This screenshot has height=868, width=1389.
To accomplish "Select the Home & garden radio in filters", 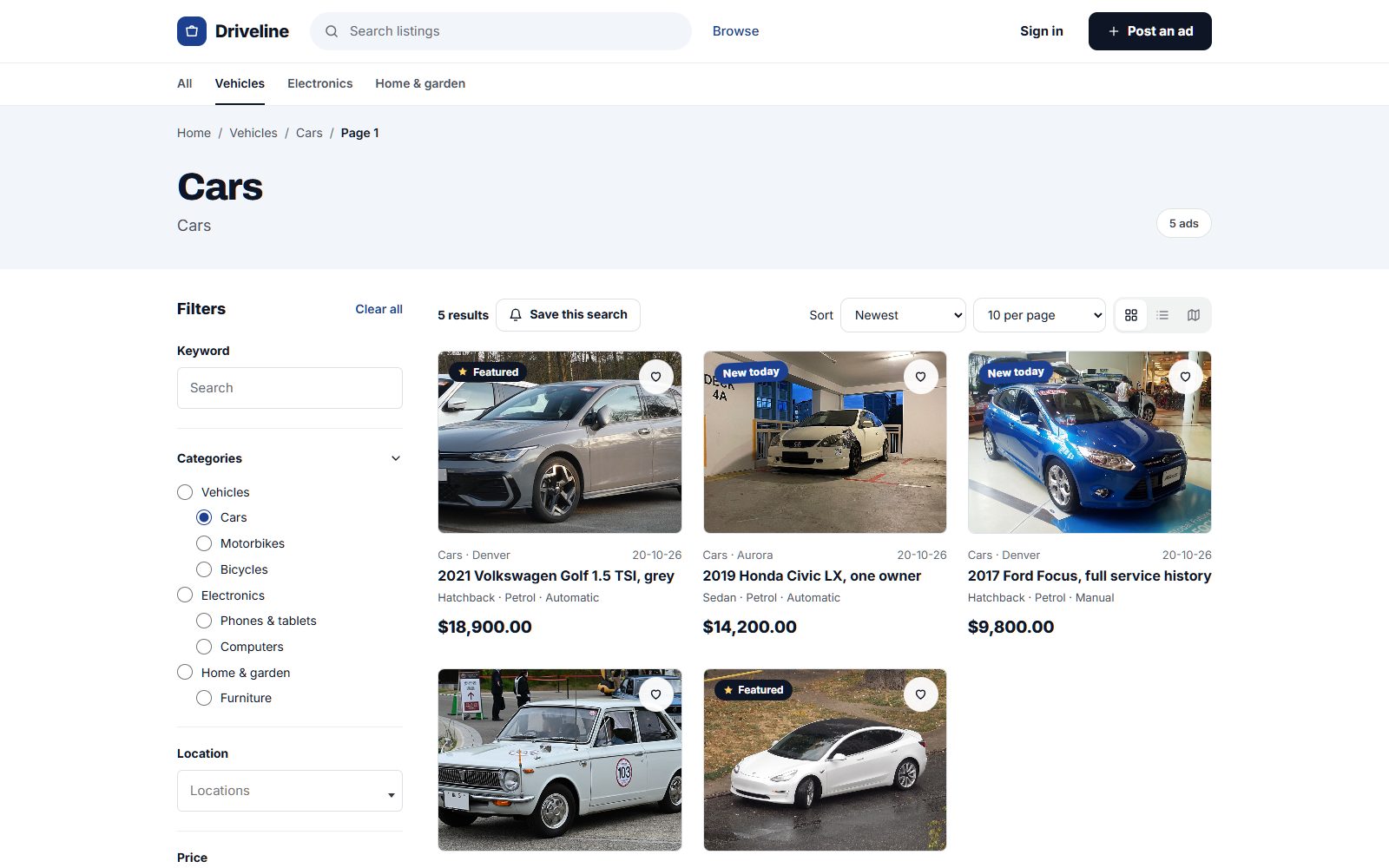I will tap(185, 673).
